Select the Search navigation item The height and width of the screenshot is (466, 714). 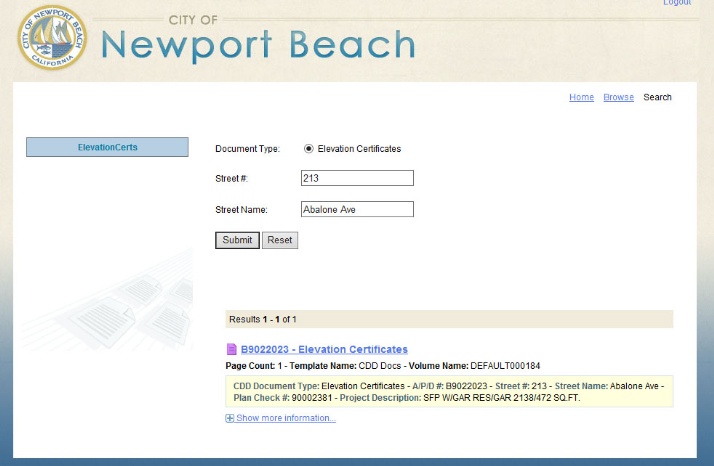pos(657,97)
